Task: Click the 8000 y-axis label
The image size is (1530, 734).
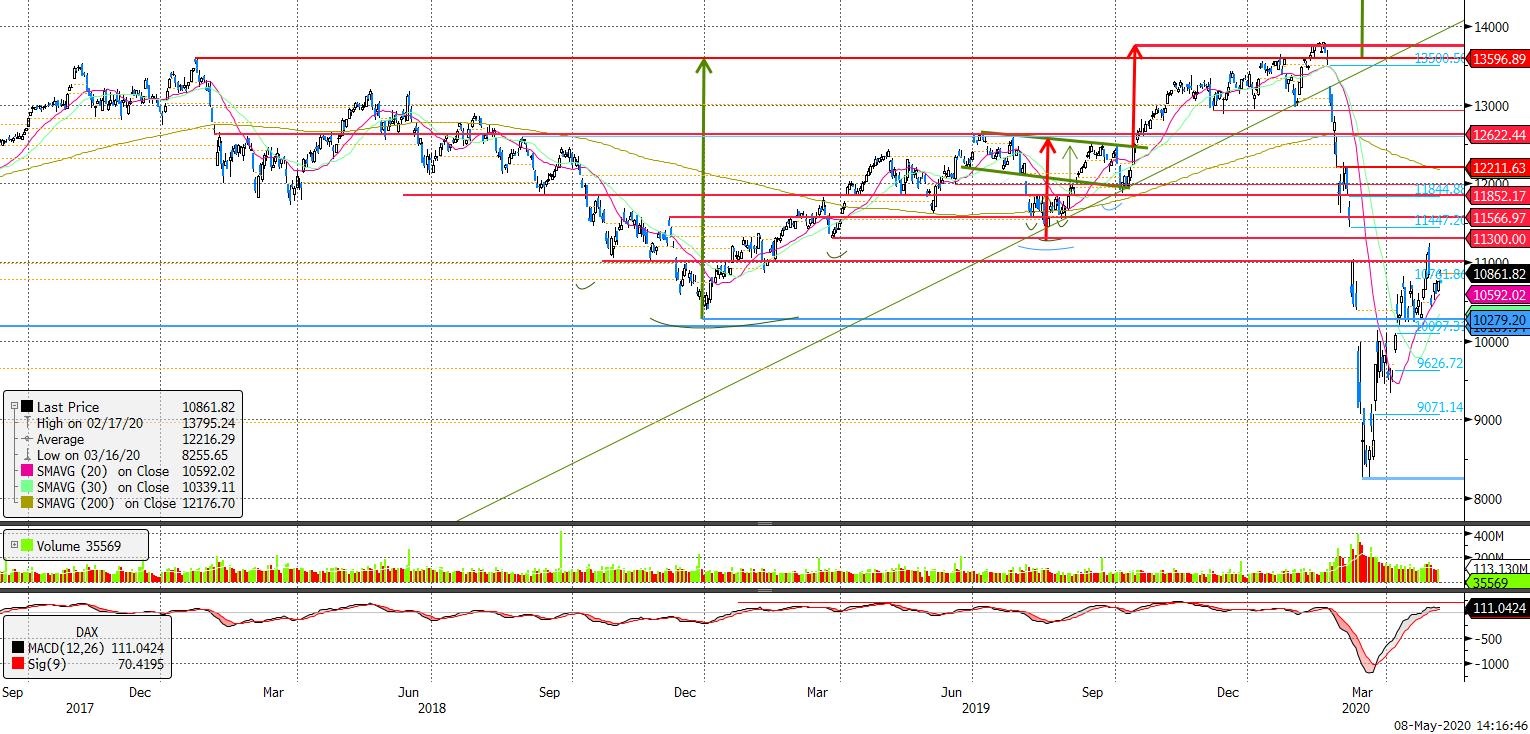Action: tap(1487, 499)
